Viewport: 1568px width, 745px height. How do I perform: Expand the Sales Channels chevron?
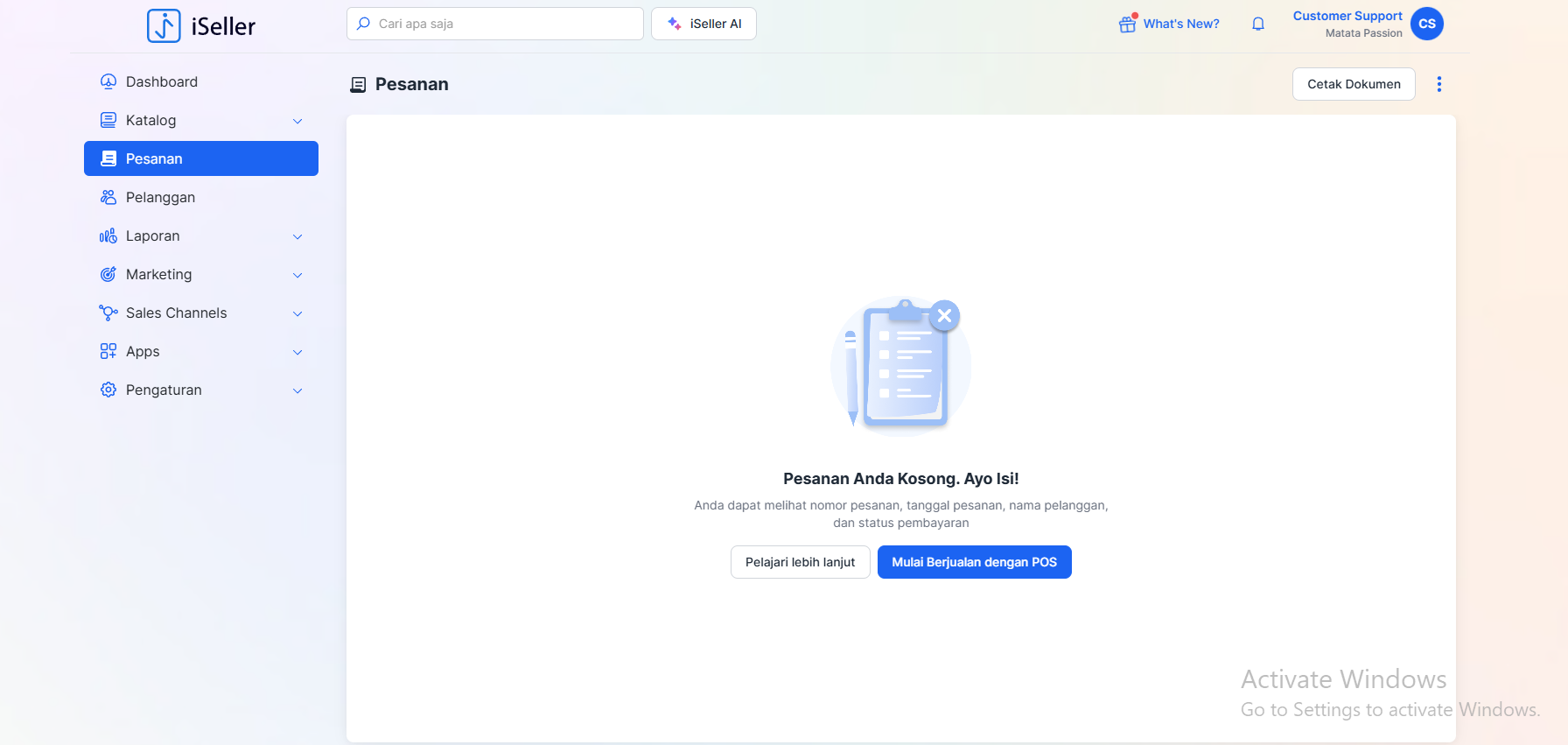point(297,313)
